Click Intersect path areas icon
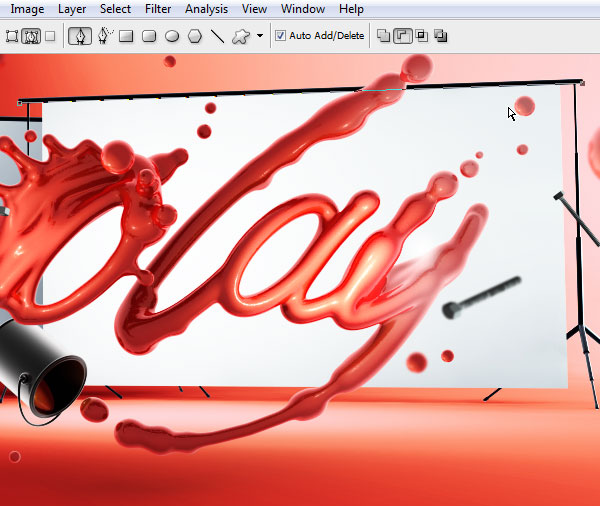 (x=422, y=36)
